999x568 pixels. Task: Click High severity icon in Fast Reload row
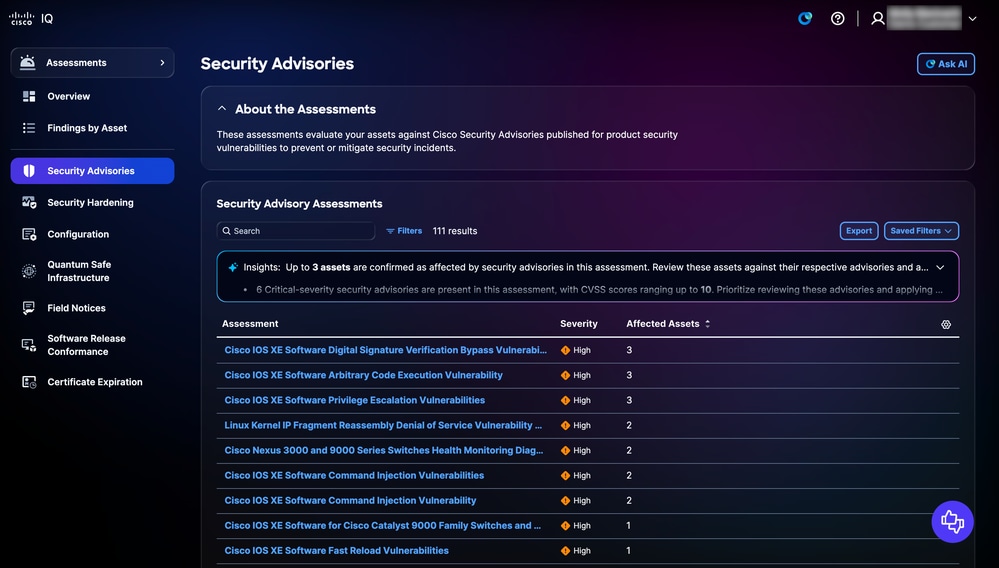(565, 551)
